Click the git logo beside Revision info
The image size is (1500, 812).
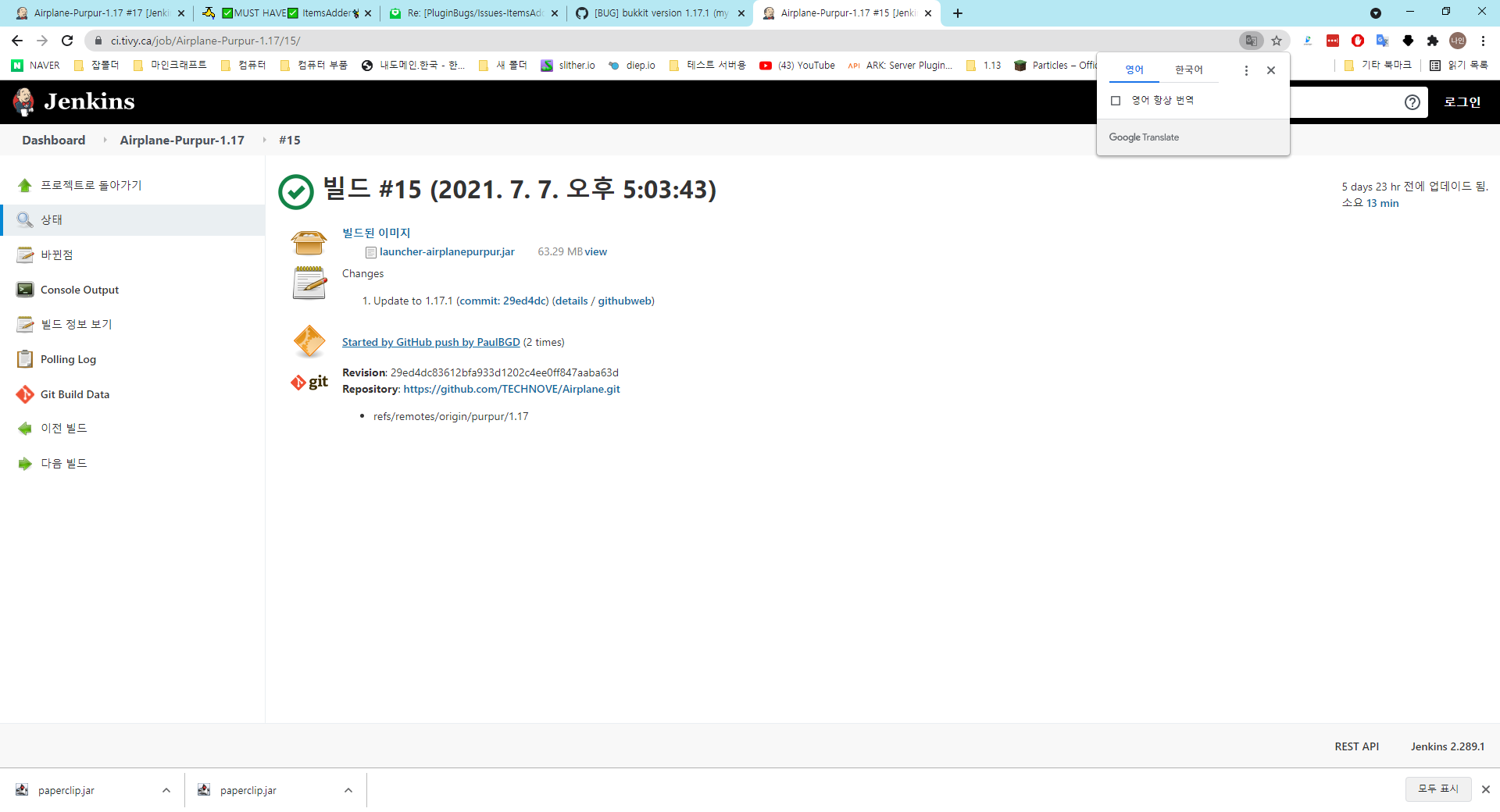309,382
